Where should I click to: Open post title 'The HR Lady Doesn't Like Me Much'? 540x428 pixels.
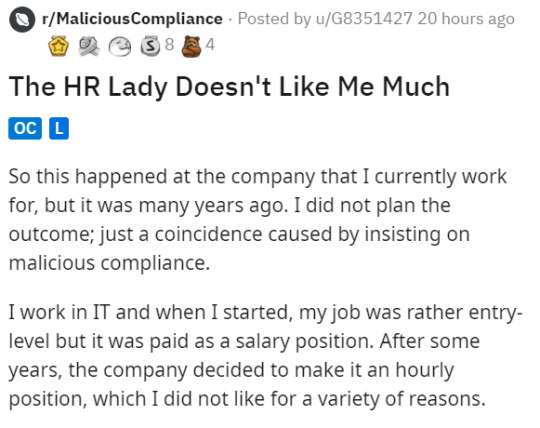[229, 87]
